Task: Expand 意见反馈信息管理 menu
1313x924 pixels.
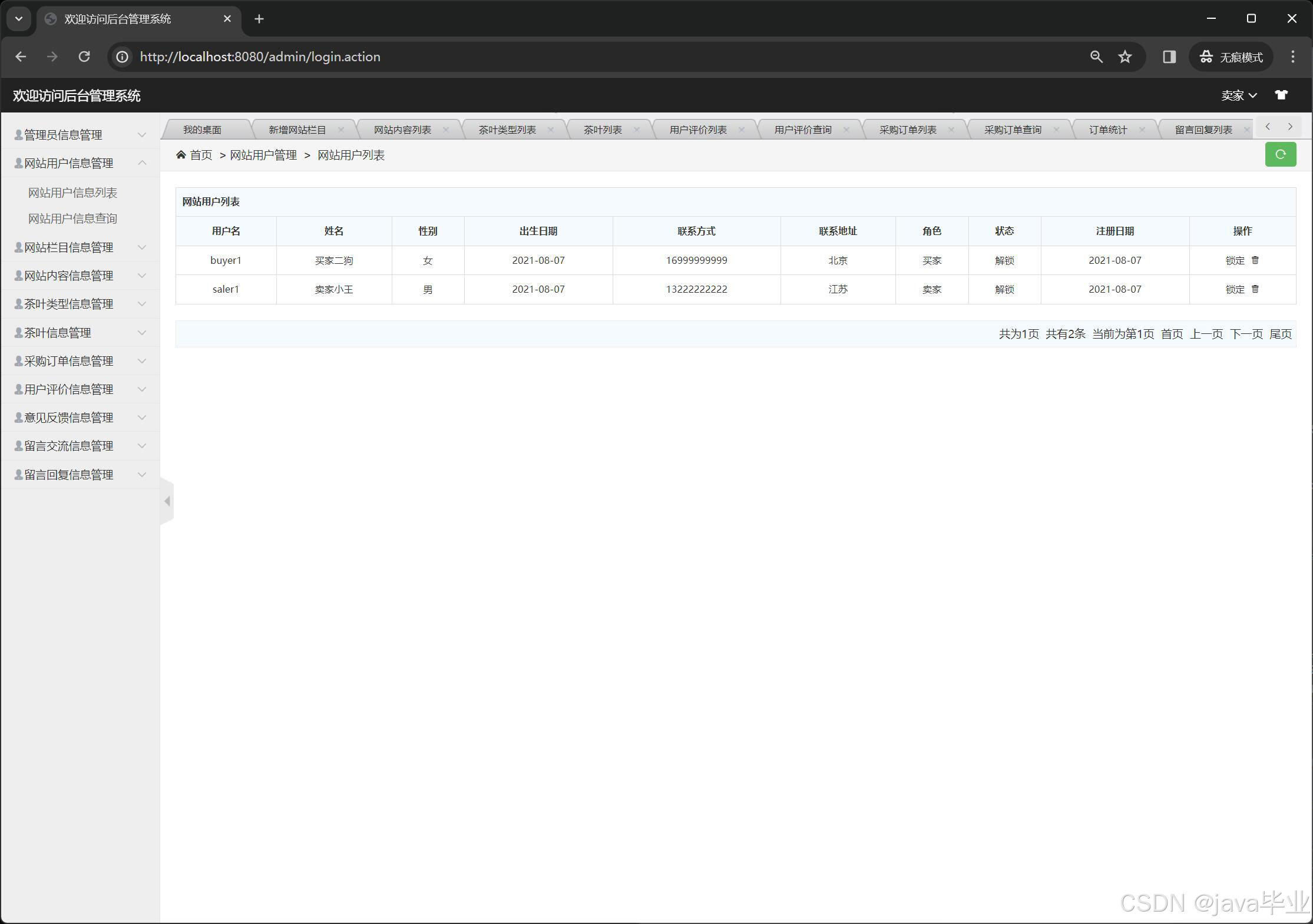Action: (x=80, y=418)
